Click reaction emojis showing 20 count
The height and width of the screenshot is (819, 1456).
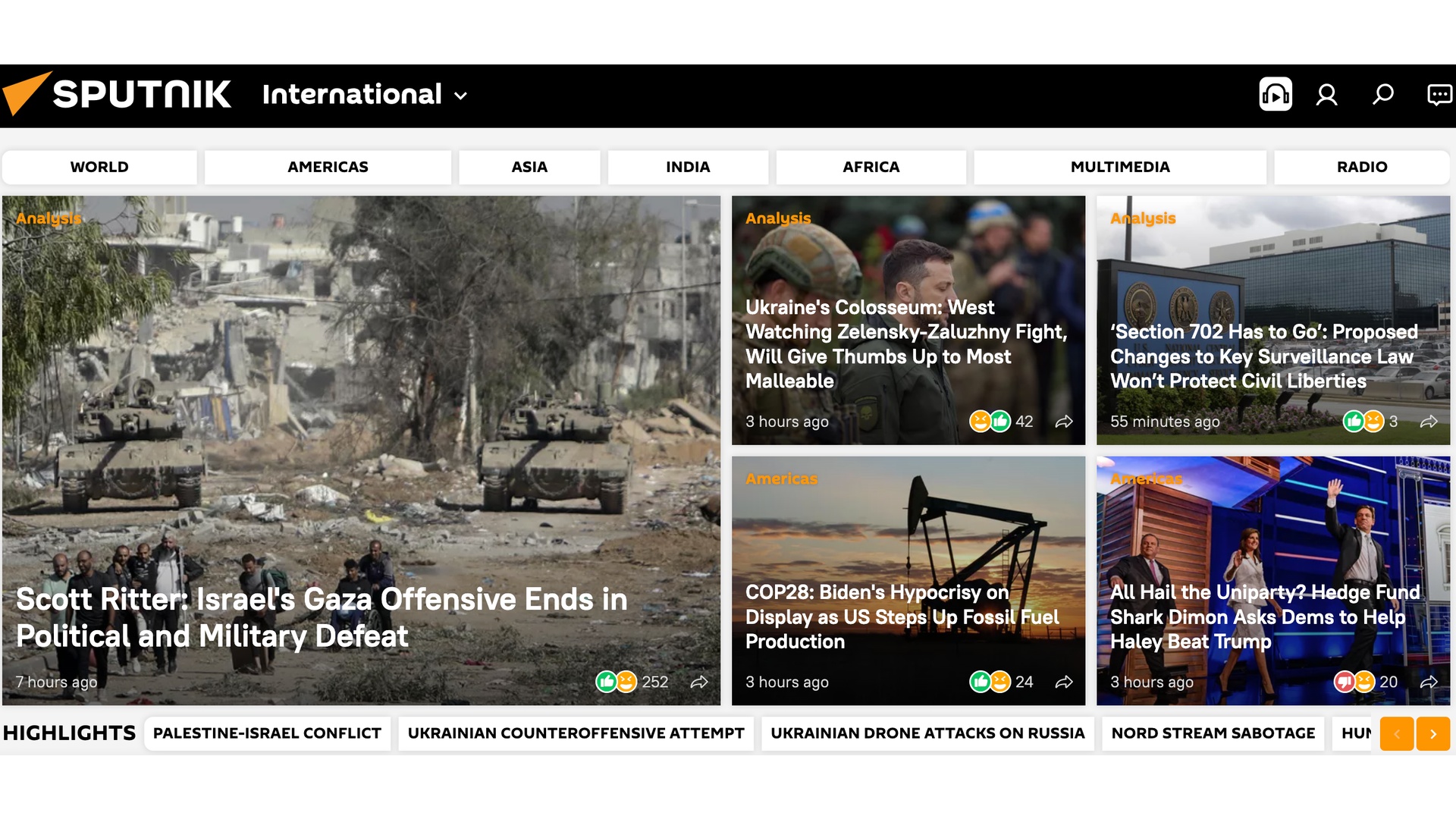pyautogui.click(x=1365, y=682)
